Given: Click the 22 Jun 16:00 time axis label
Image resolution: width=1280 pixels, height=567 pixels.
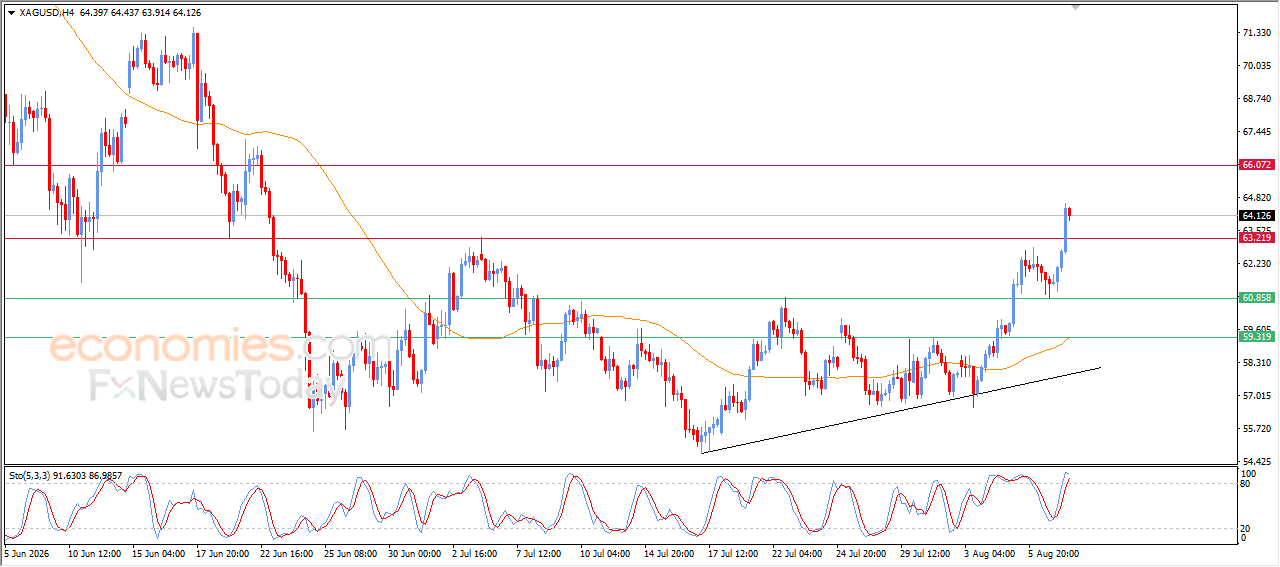Looking at the screenshot, I should (286, 552).
